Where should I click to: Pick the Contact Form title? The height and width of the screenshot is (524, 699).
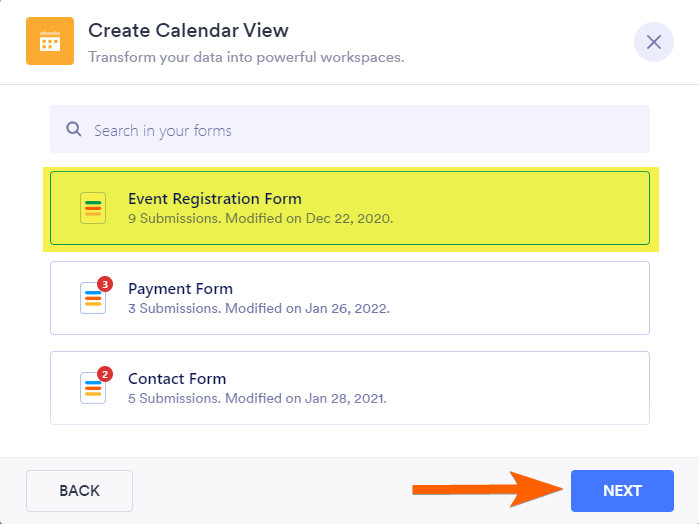click(x=177, y=378)
